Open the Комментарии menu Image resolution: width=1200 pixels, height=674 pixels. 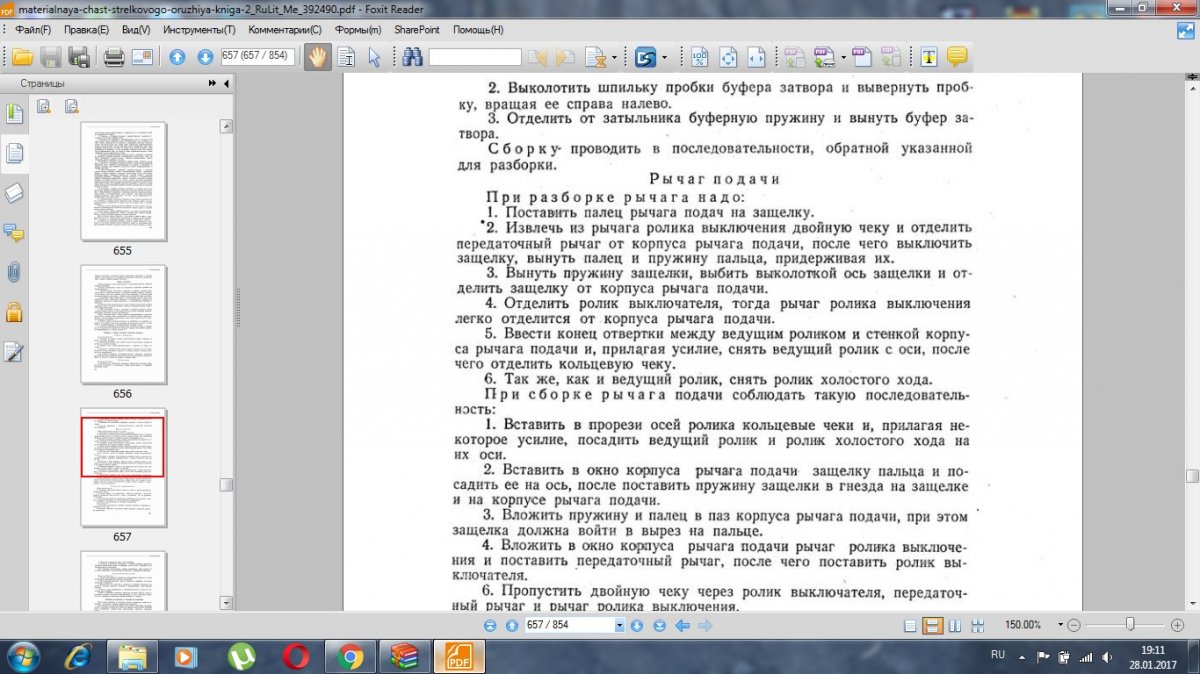click(285, 30)
